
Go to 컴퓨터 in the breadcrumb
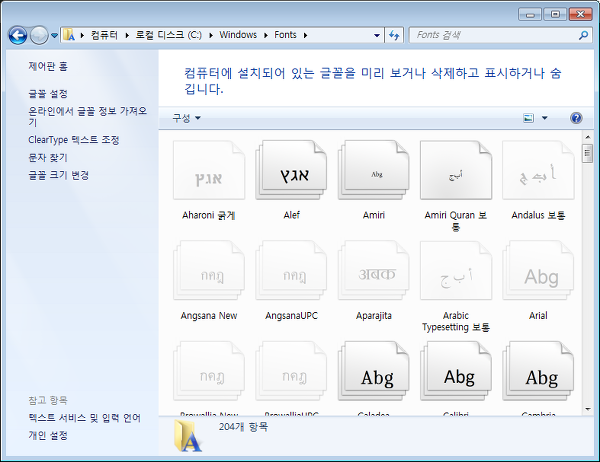[x=104, y=35]
